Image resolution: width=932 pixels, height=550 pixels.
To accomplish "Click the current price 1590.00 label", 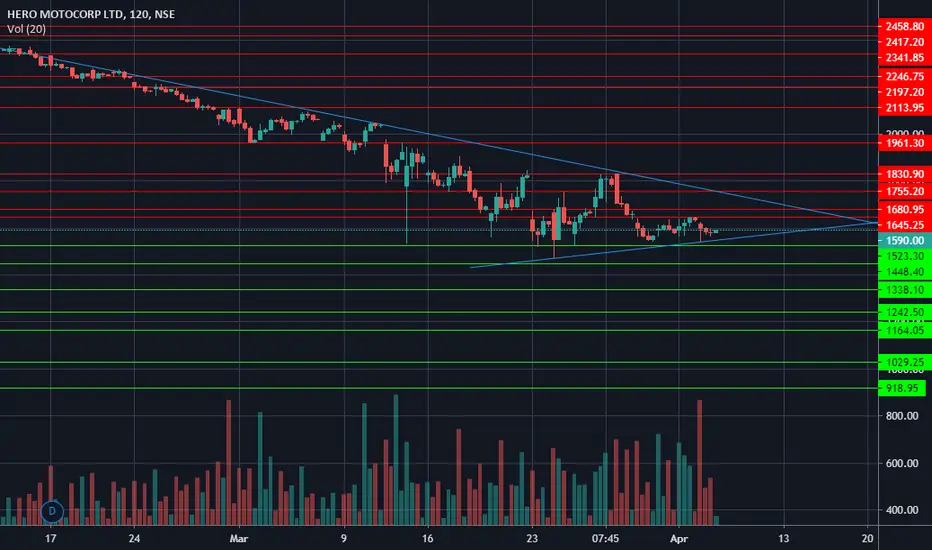I will click(905, 241).
